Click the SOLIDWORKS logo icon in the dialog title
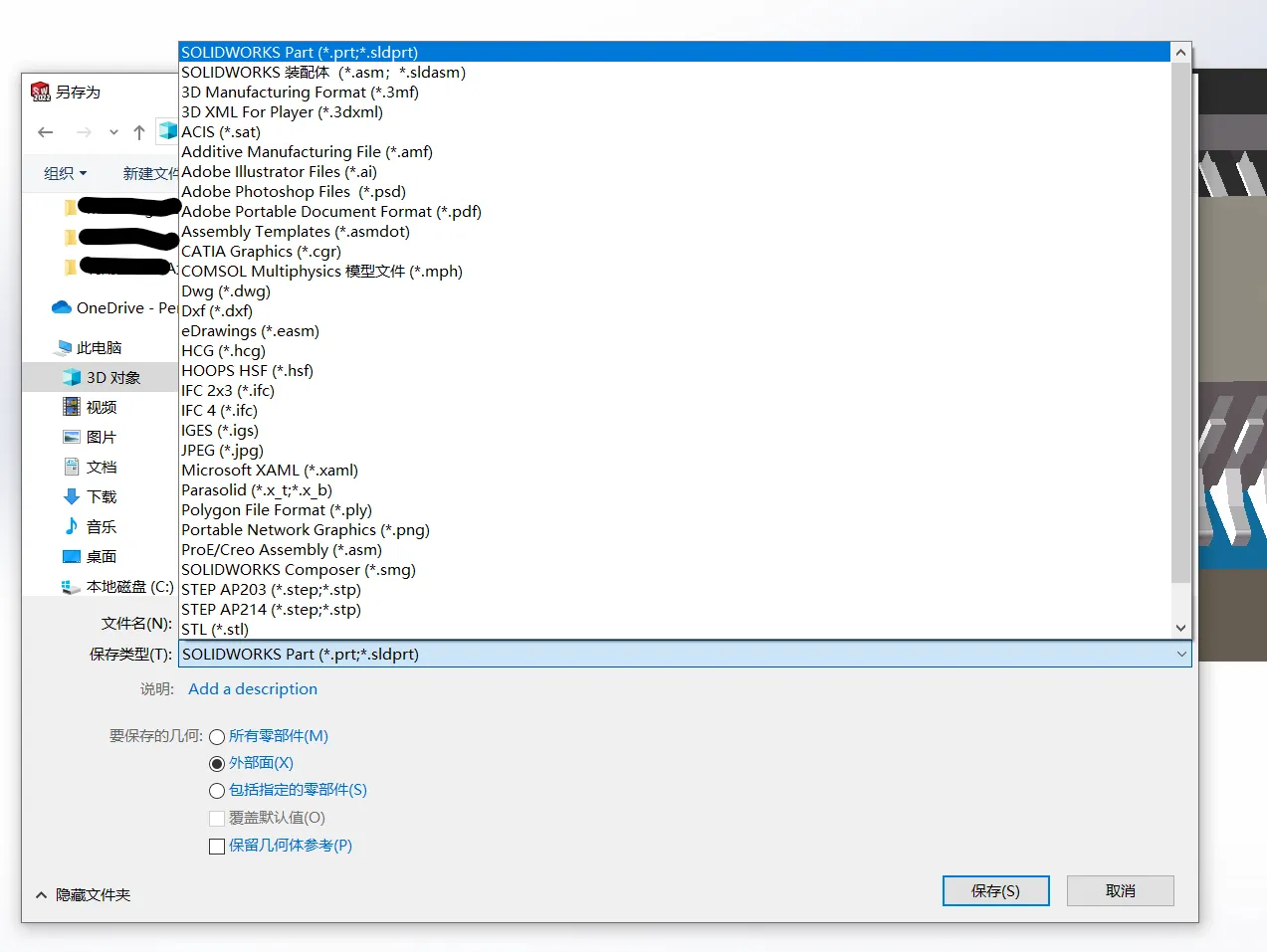The image size is (1267, 952). [x=41, y=92]
